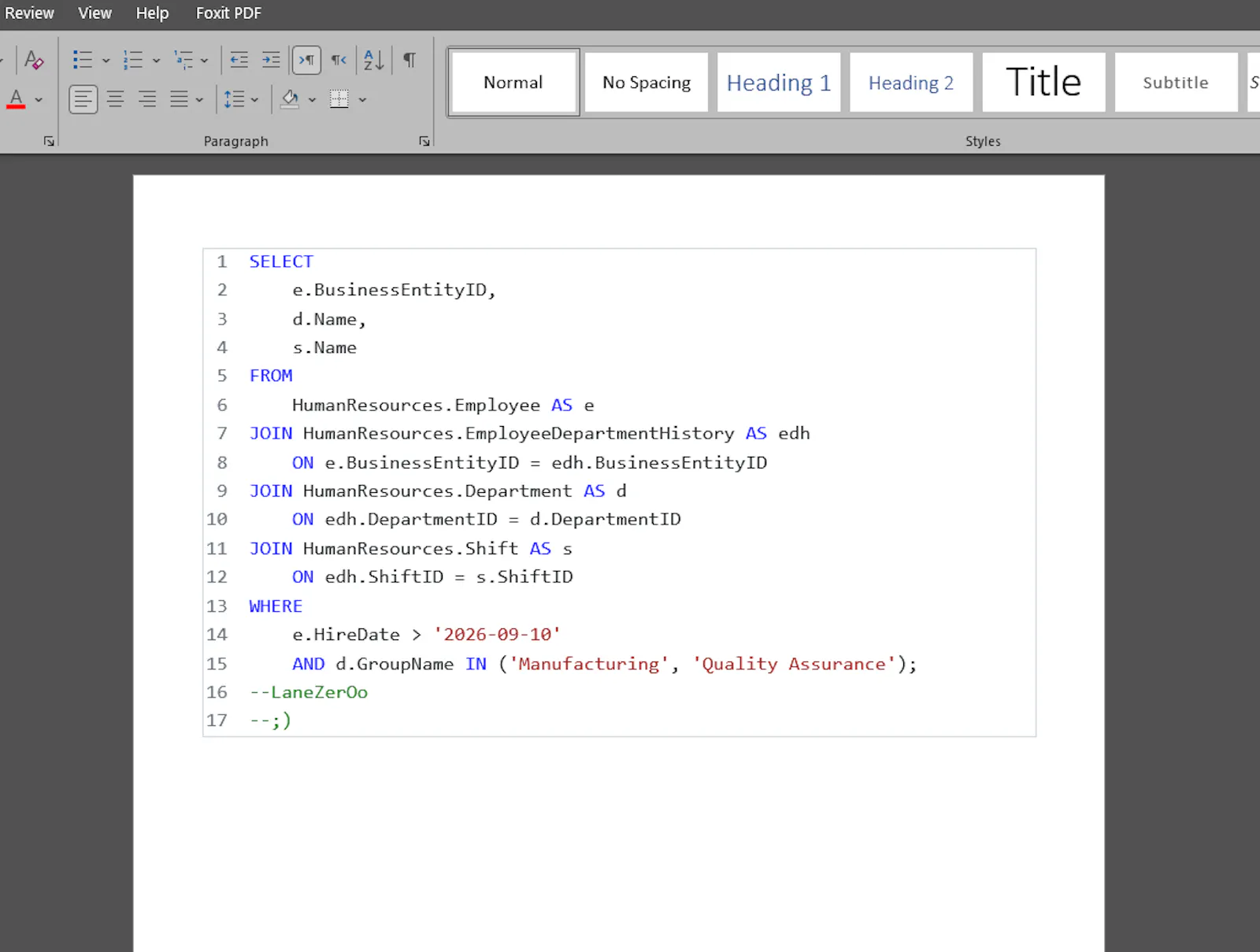Screen dimensions: 1260x952
Task: Click the Increase Indent icon
Action: (271, 60)
